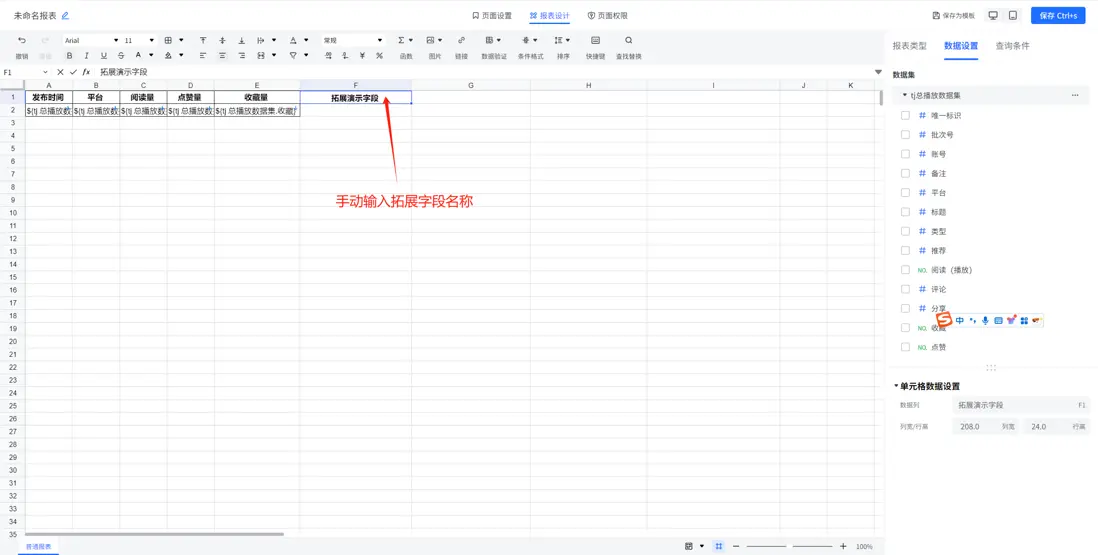The height and width of the screenshot is (555, 1098).
Task: Click 保存 Ctrl+s button
Action: point(1058,15)
